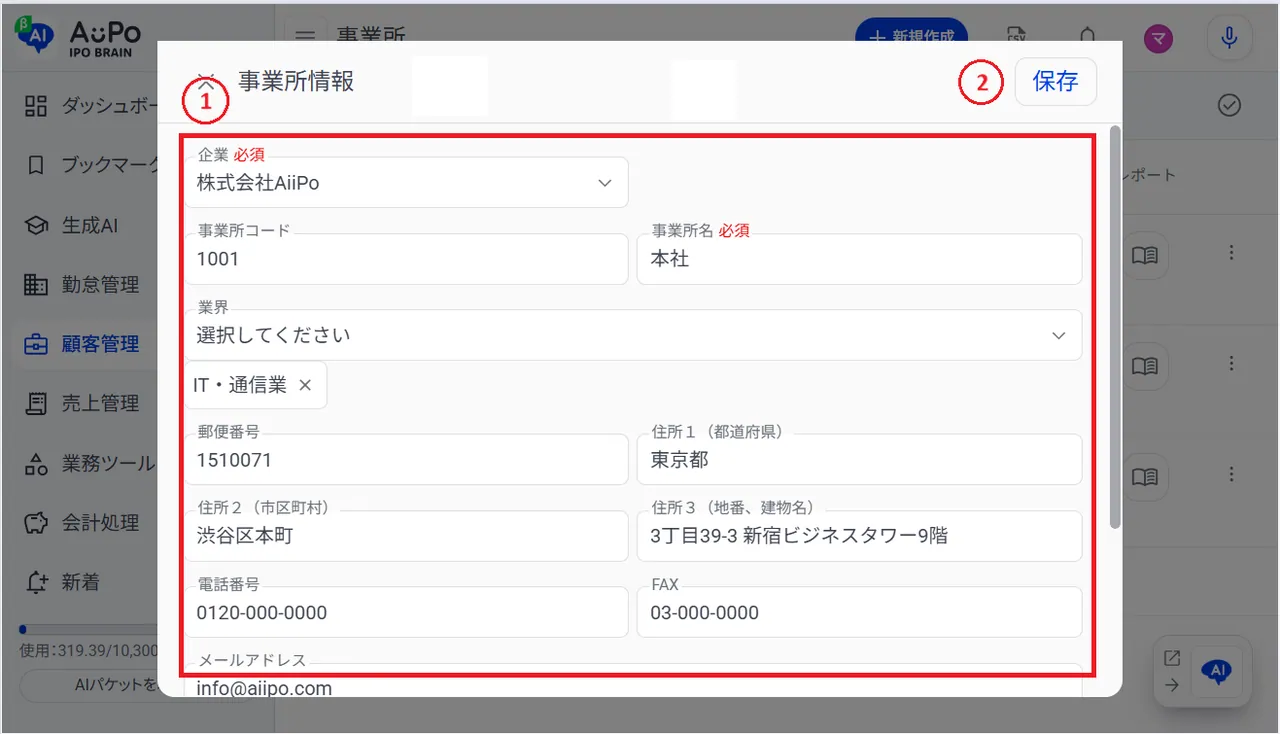This screenshot has width=1280, height=734.
Task: Click the ブックマーク bookmark icon in sidebar
Action: click(36, 166)
